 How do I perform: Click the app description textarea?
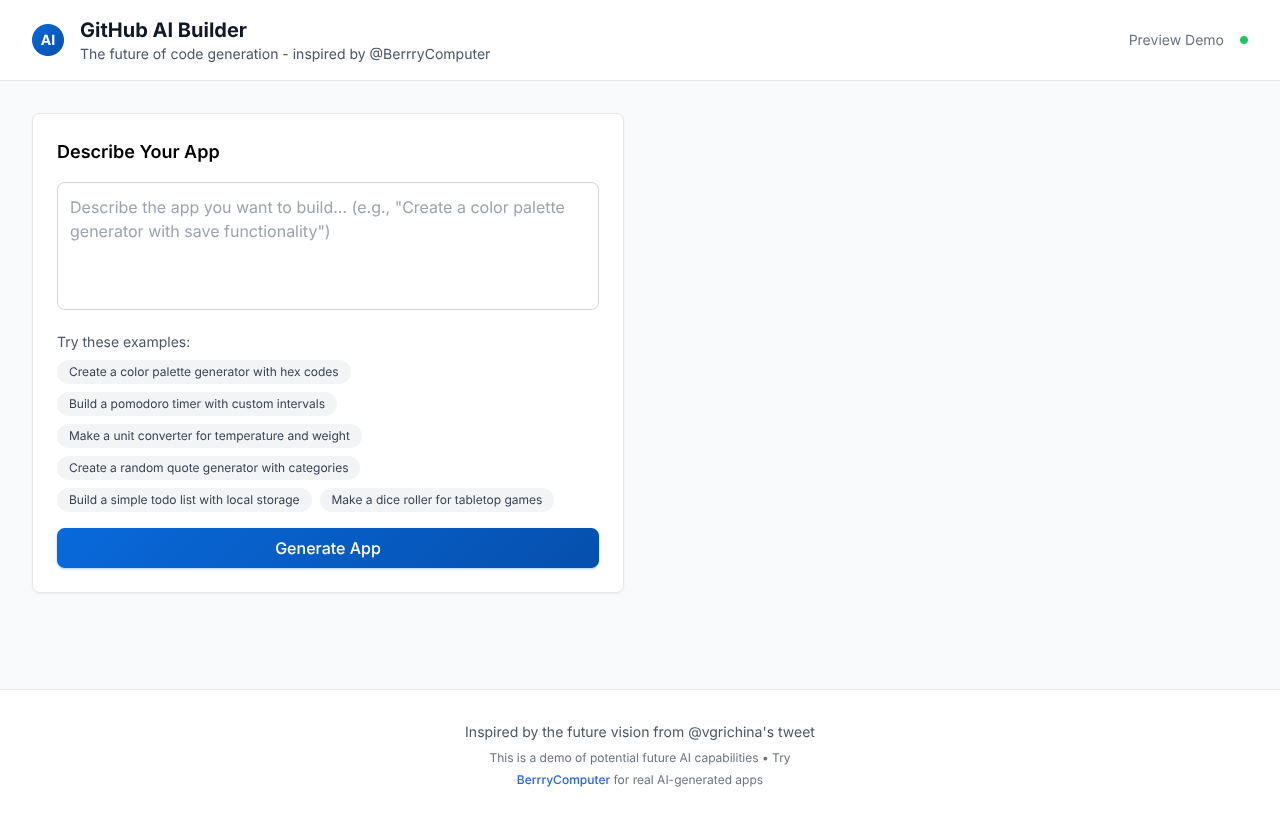click(x=328, y=245)
